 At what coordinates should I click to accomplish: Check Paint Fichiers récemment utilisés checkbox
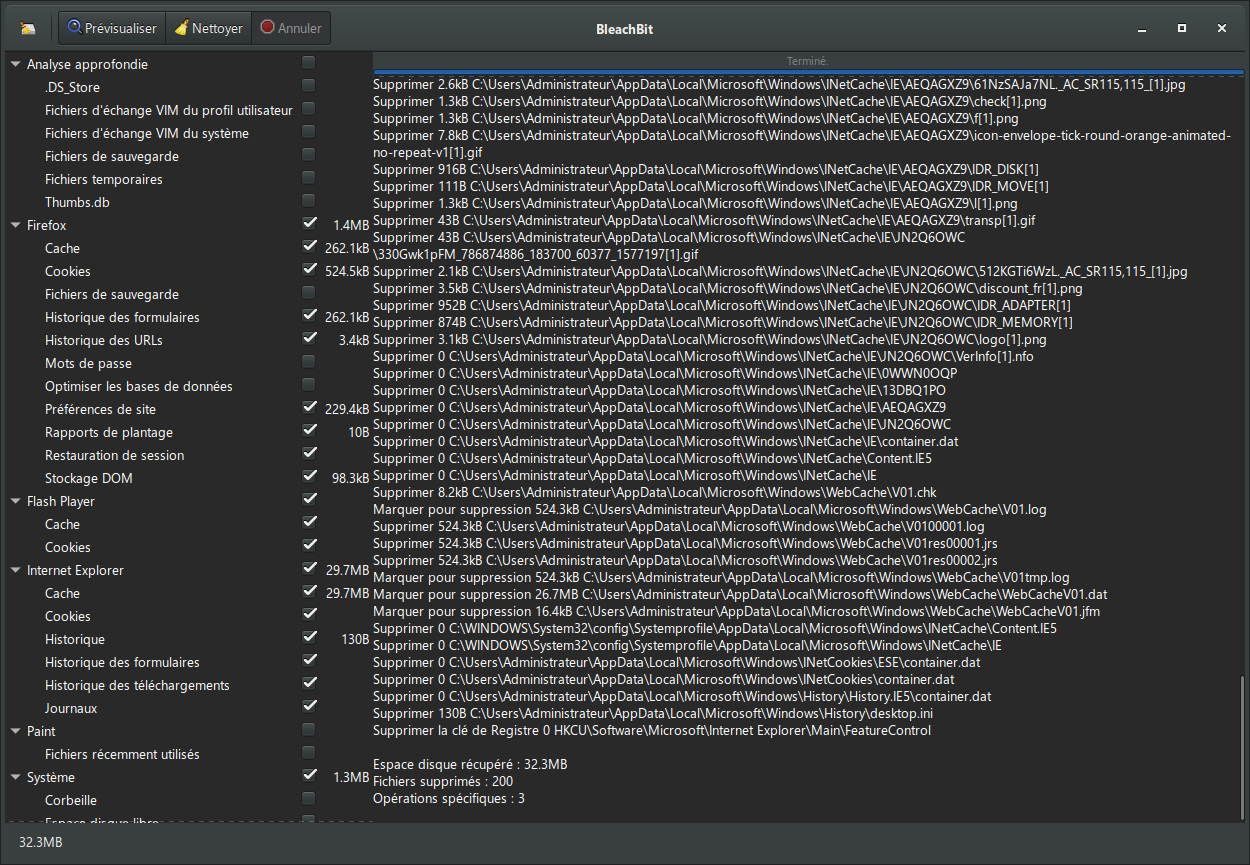point(309,753)
